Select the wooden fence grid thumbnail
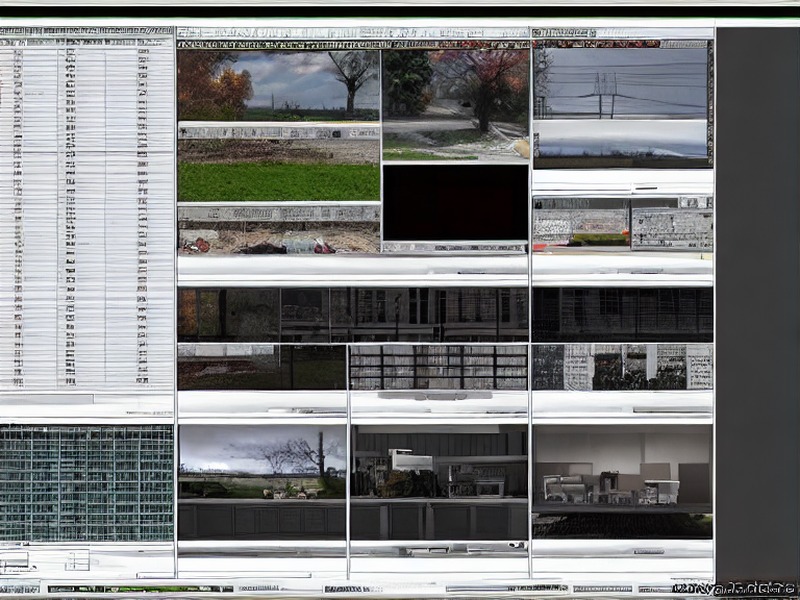This screenshot has height=600, width=800. tap(439, 367)
